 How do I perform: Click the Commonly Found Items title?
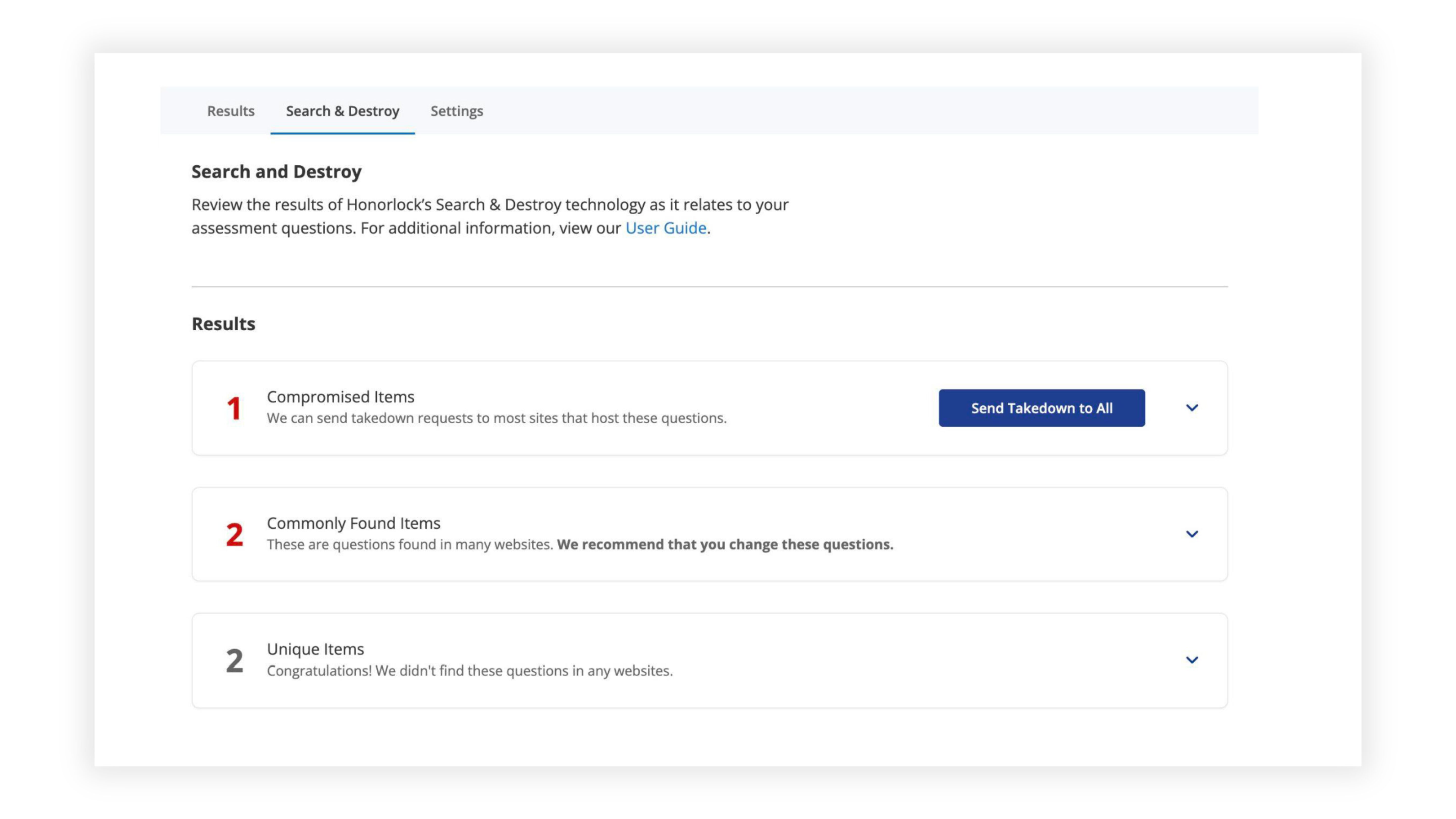point(353,523)
